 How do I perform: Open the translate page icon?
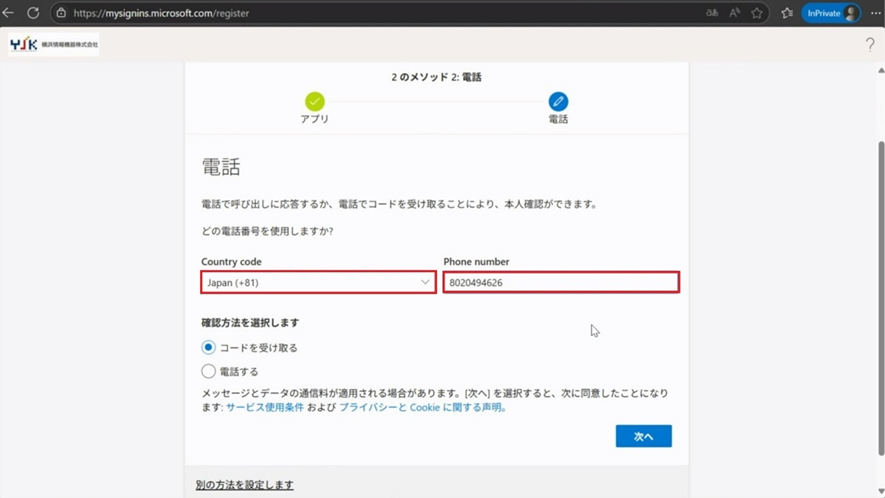click(711, 13)
